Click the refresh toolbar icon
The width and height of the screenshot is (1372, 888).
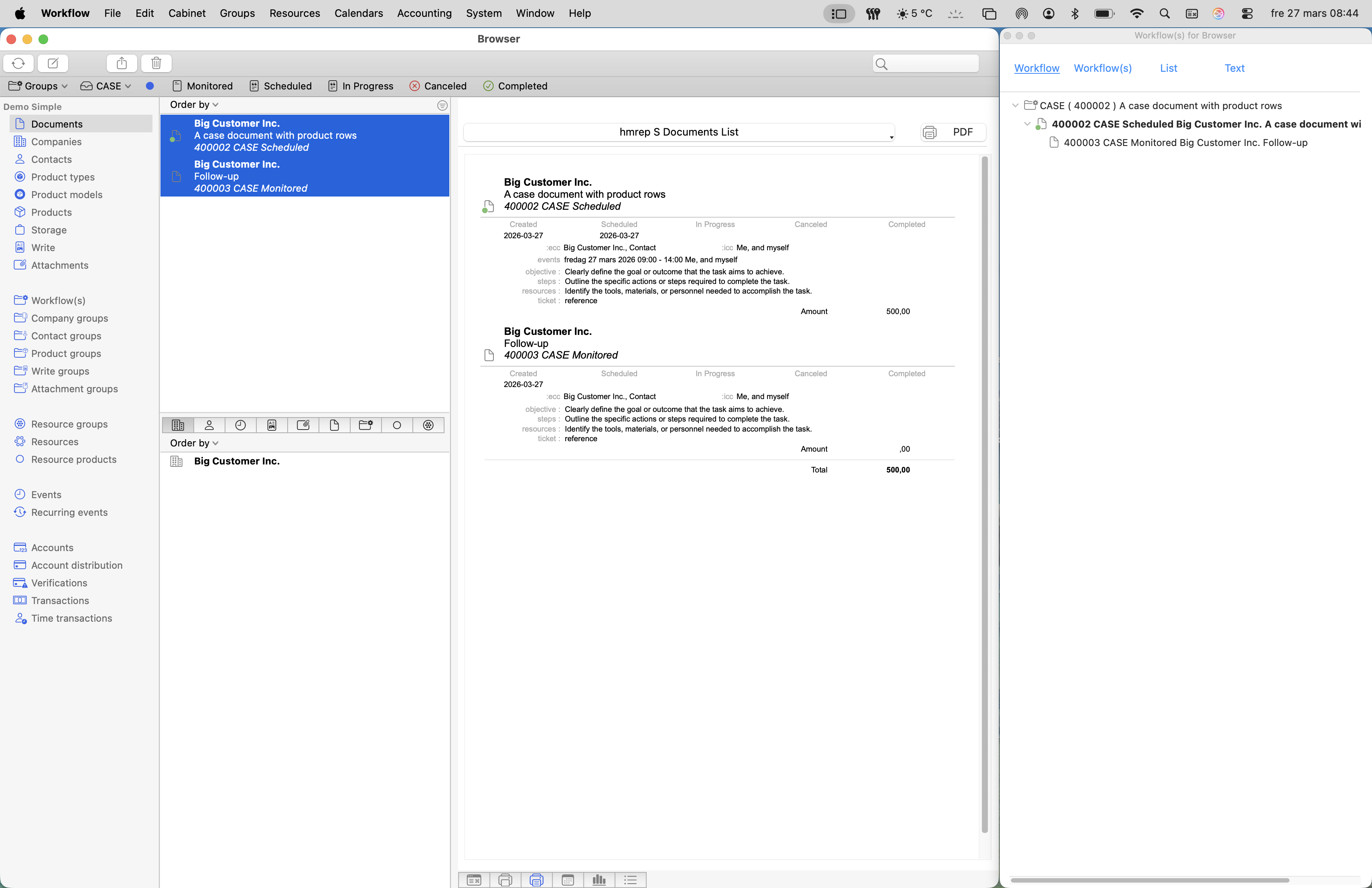click(18, 63)
